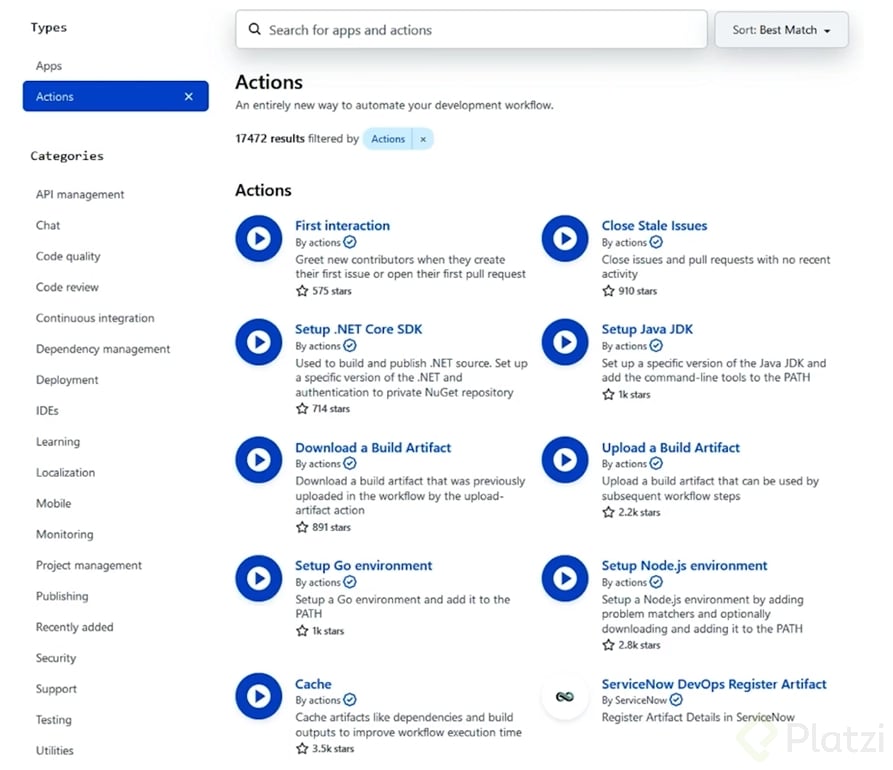Open the Close Stale Issues link
Screen dimensions: 893x770
[x=654, y=226]
